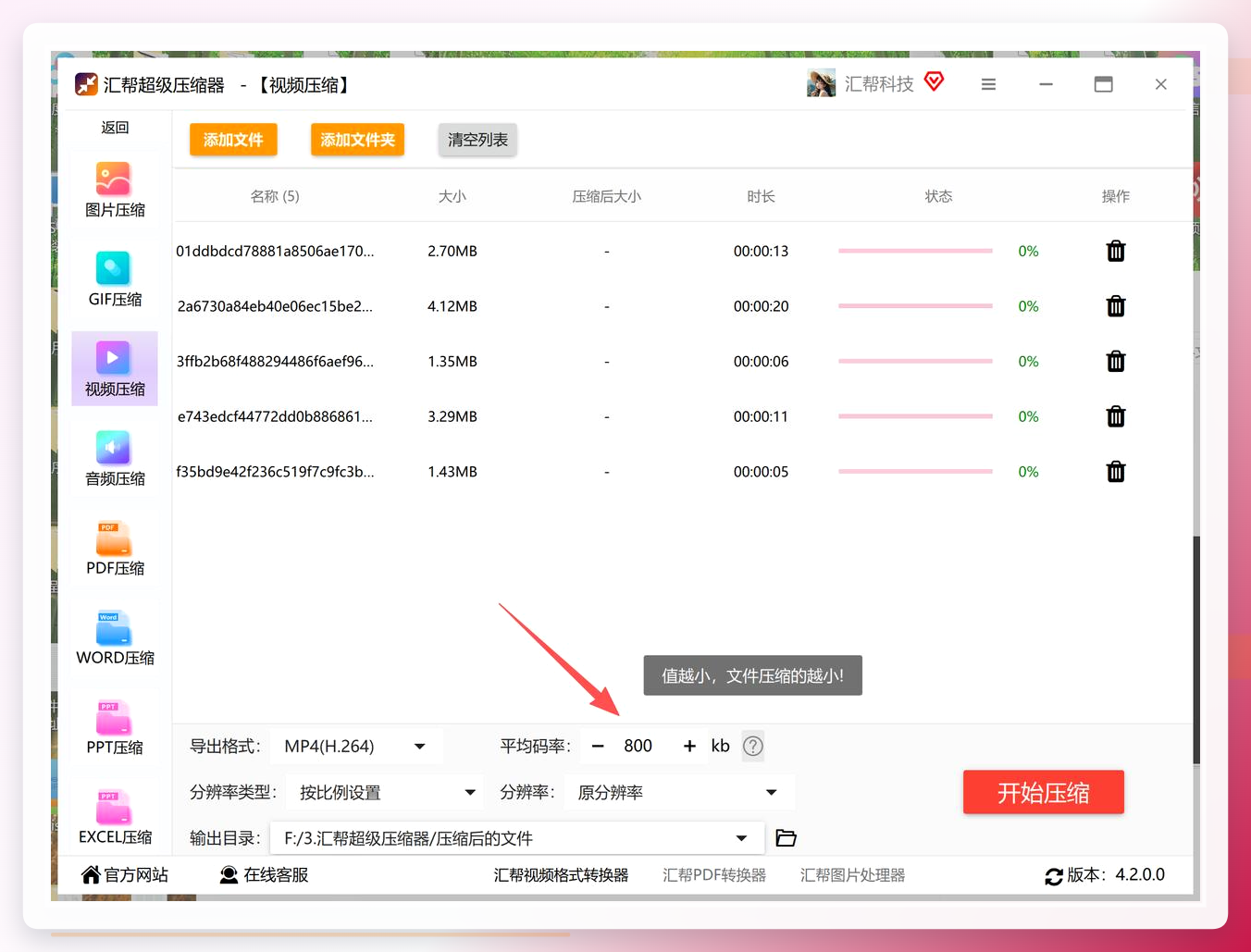Select the 视频压缩 video compression tab
This screenshot has height=952, width=1251.
[x=115, y=369]
